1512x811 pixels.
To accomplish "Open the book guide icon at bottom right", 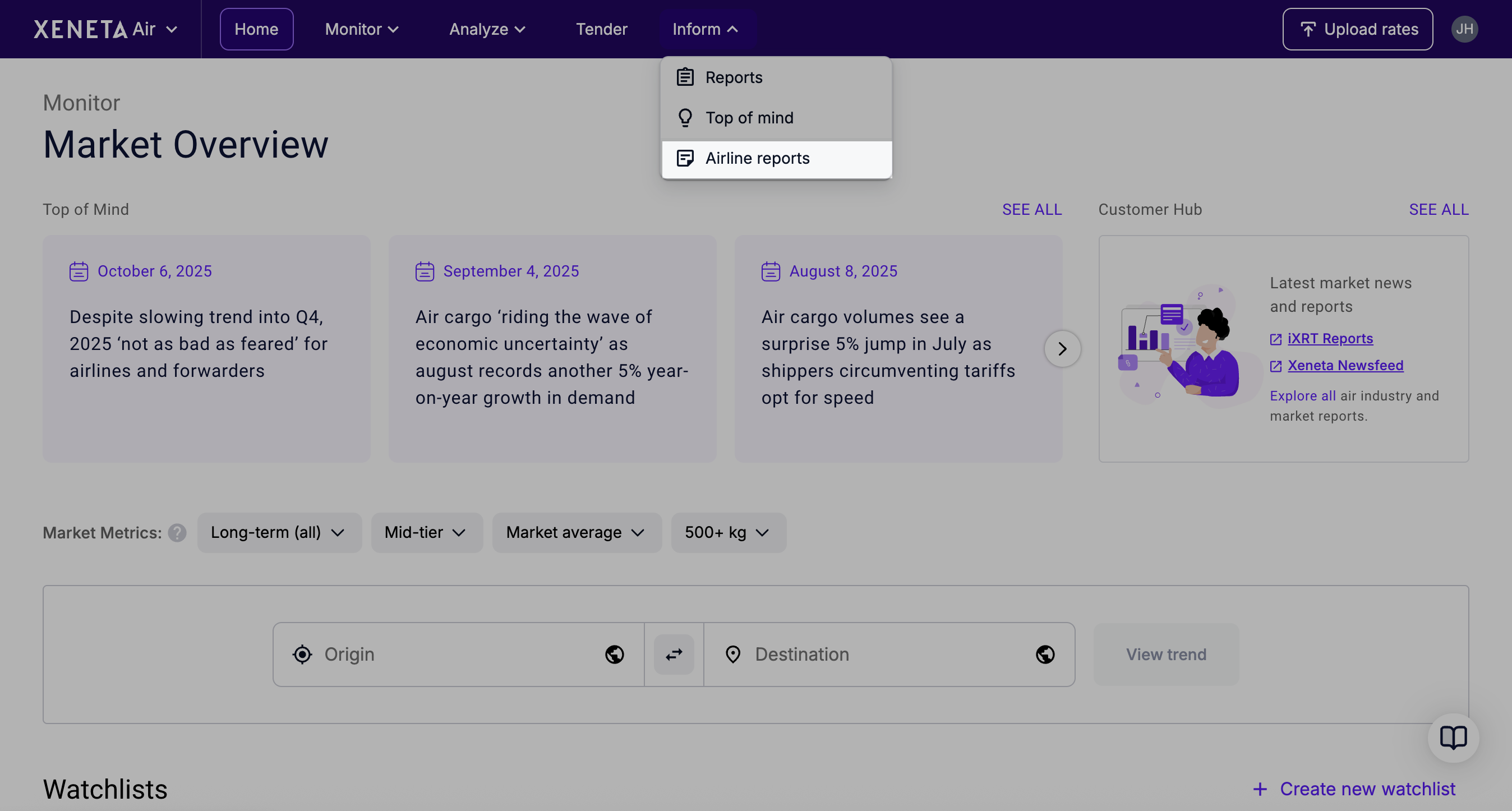I will [1453, 738].
